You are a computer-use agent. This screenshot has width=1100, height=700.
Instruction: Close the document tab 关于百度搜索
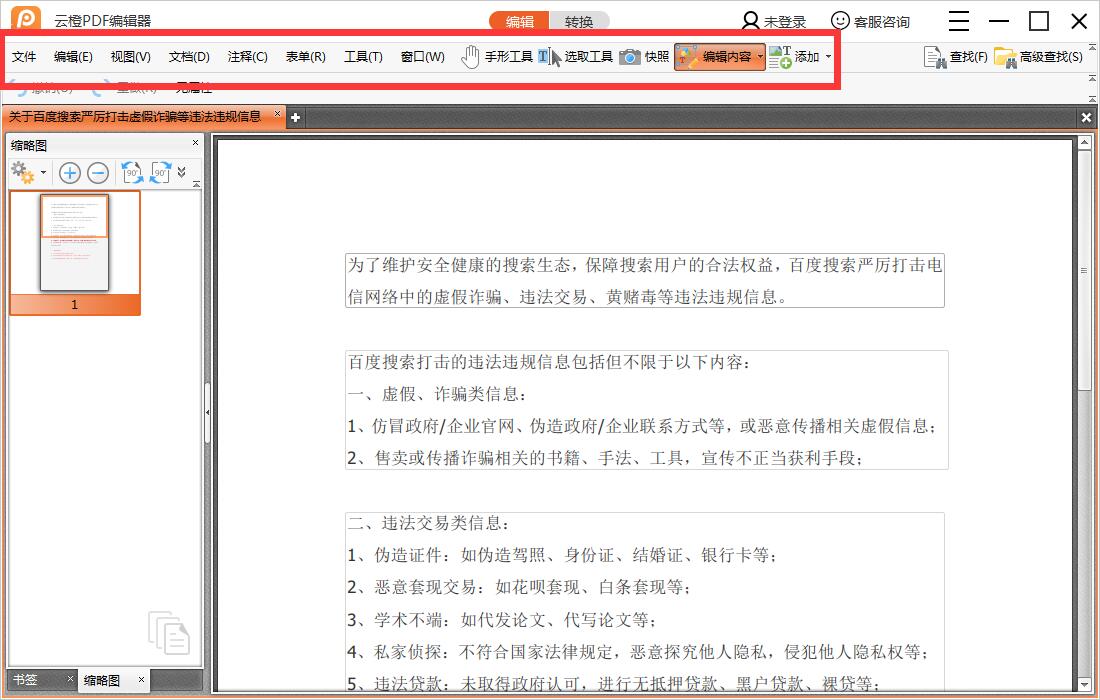pyautogui.click(x=277, y=114)
